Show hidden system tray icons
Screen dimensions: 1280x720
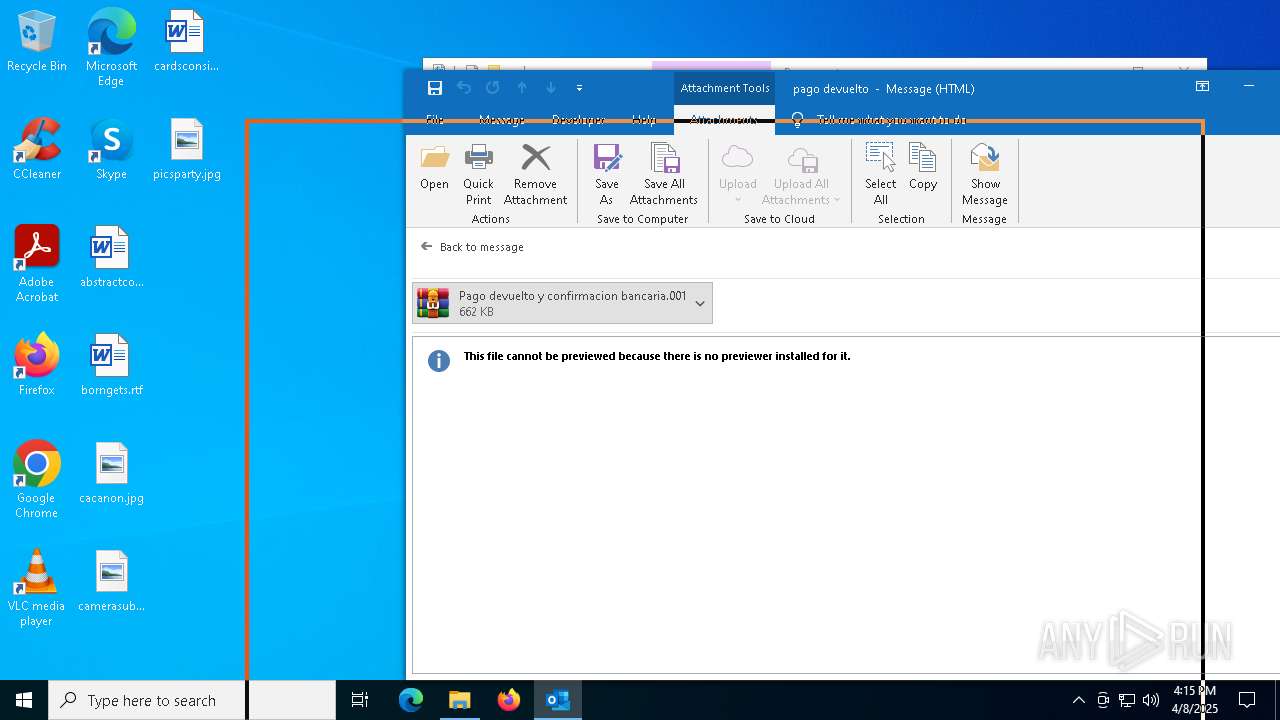tap(1078, 700)
